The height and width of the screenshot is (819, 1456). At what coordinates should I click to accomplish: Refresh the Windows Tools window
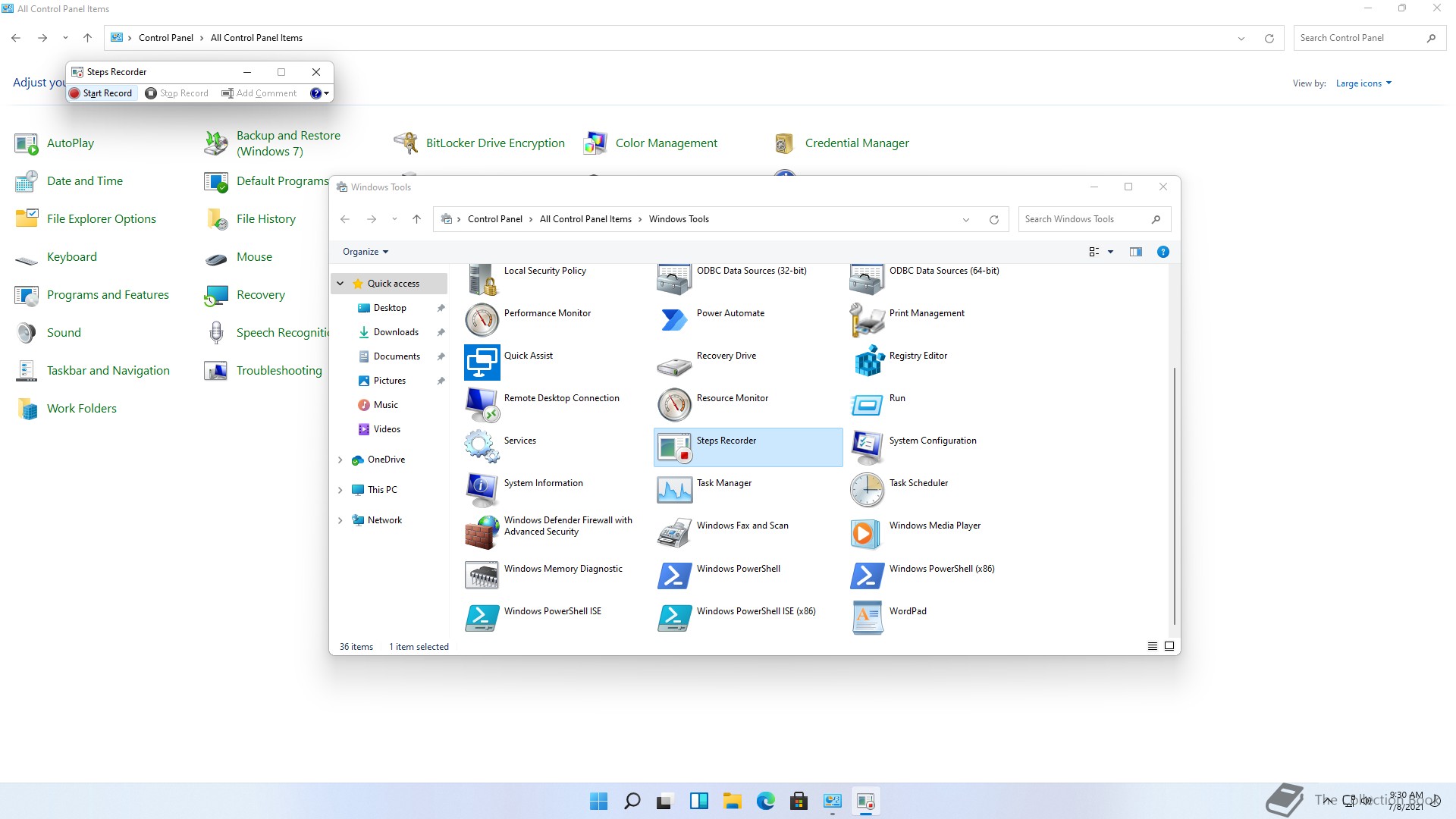pos(993,220)
